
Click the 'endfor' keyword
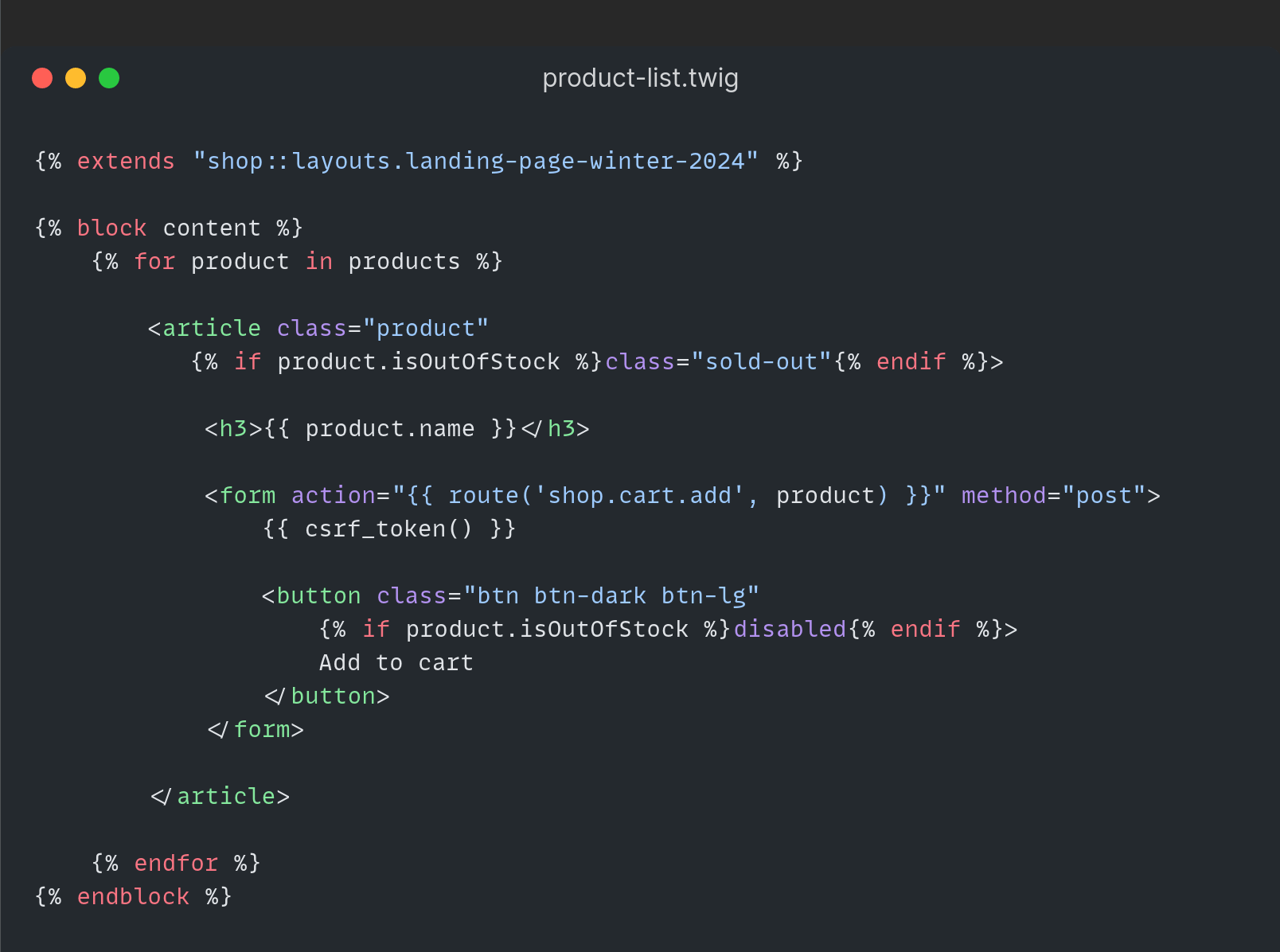pos(176,863)
